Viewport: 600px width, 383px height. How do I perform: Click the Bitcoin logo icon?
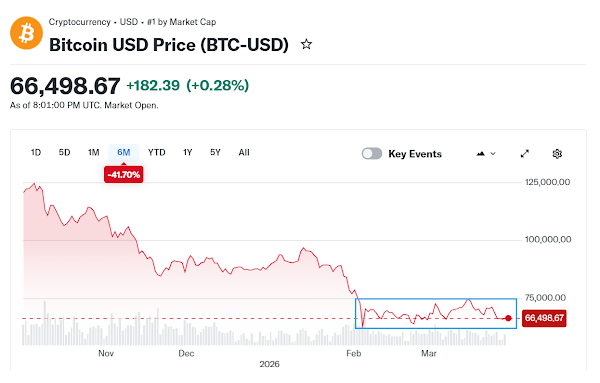pyautogui.click(x=26, y=33)
